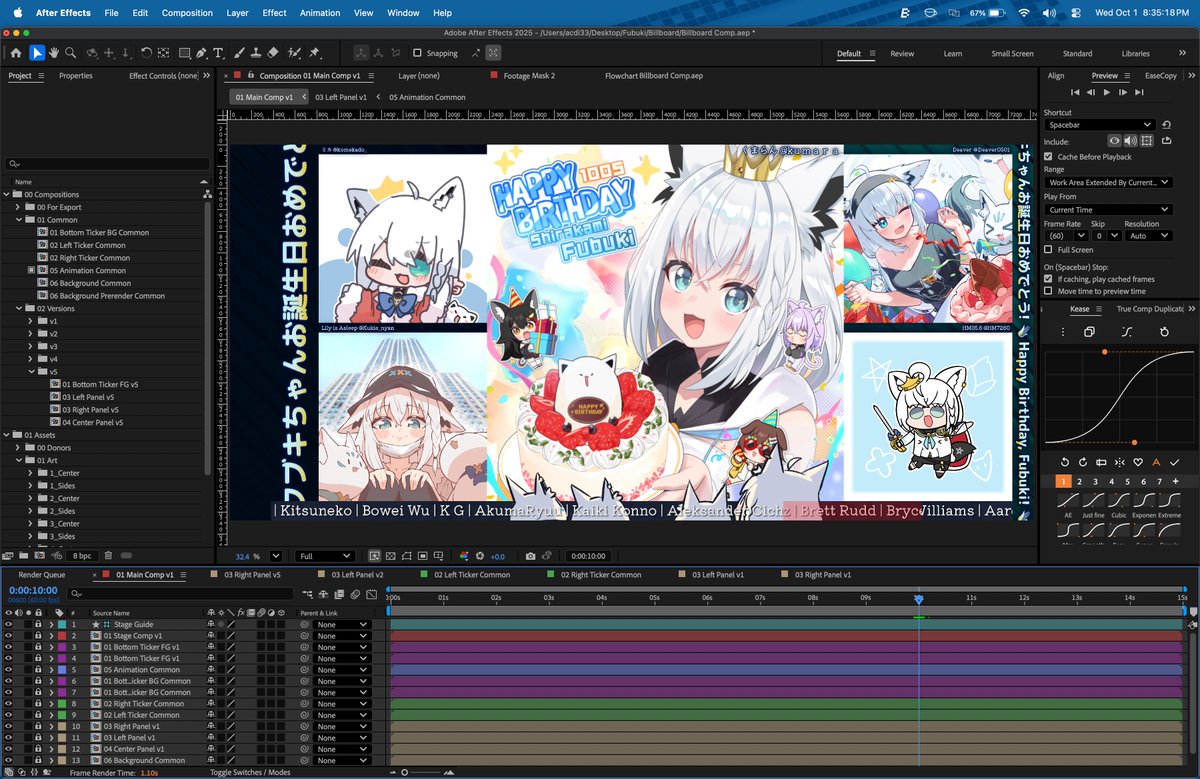
Task: Select the Brush tool
Action: click(x=240, y=53)
